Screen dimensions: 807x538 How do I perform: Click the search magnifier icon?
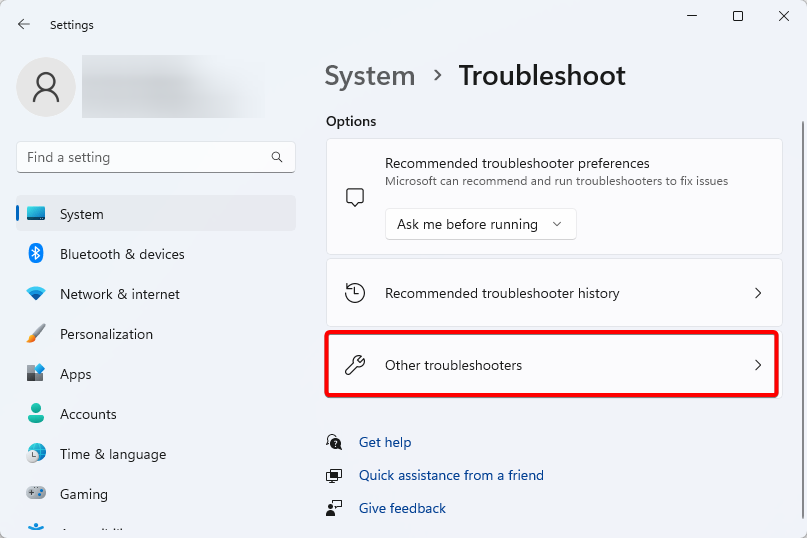click(x=277, y=157)
